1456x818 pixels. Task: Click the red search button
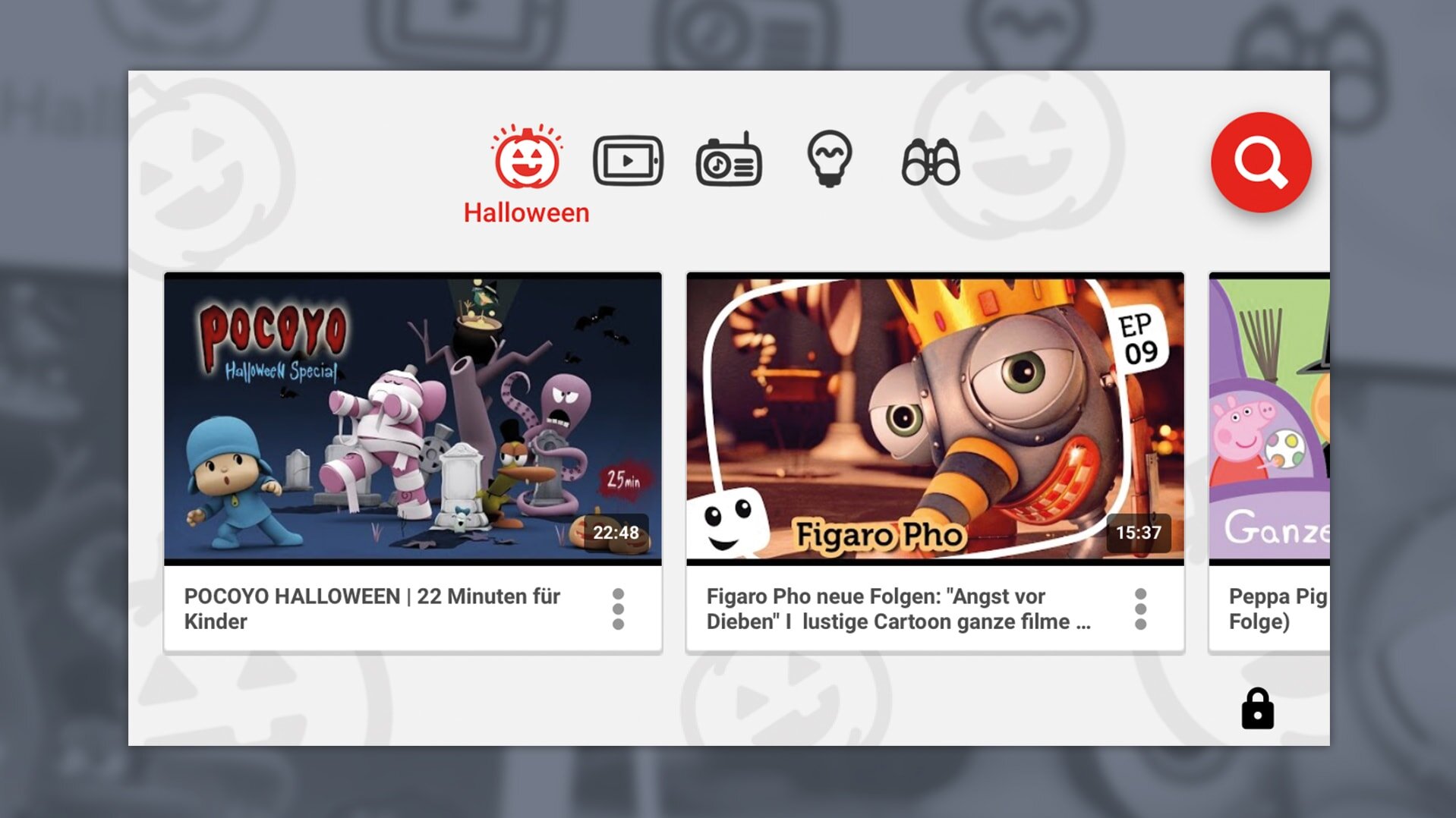tap(1261, 162)
